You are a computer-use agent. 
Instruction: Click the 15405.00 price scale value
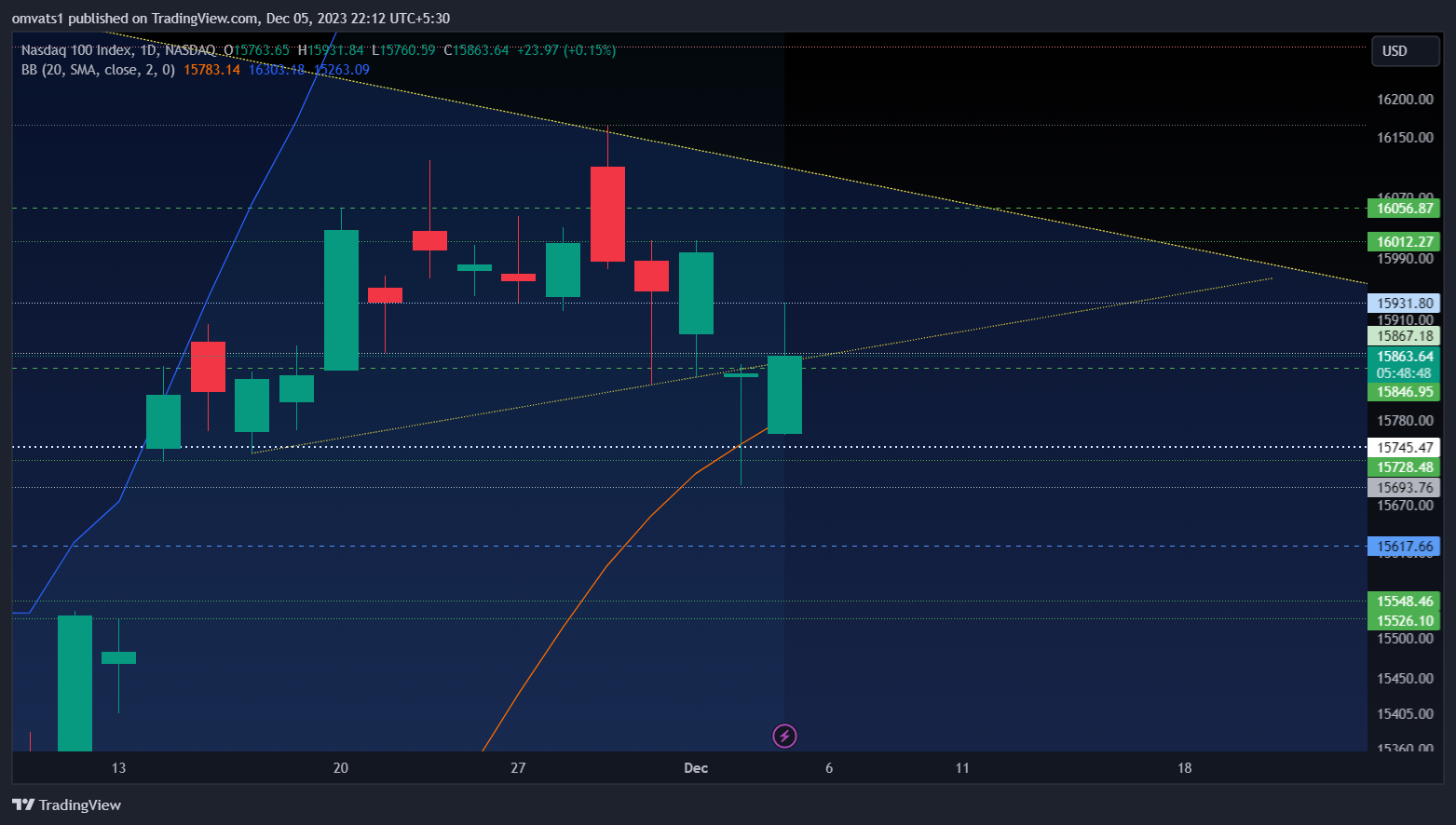pyautogui.click(x=1405, y=714)
